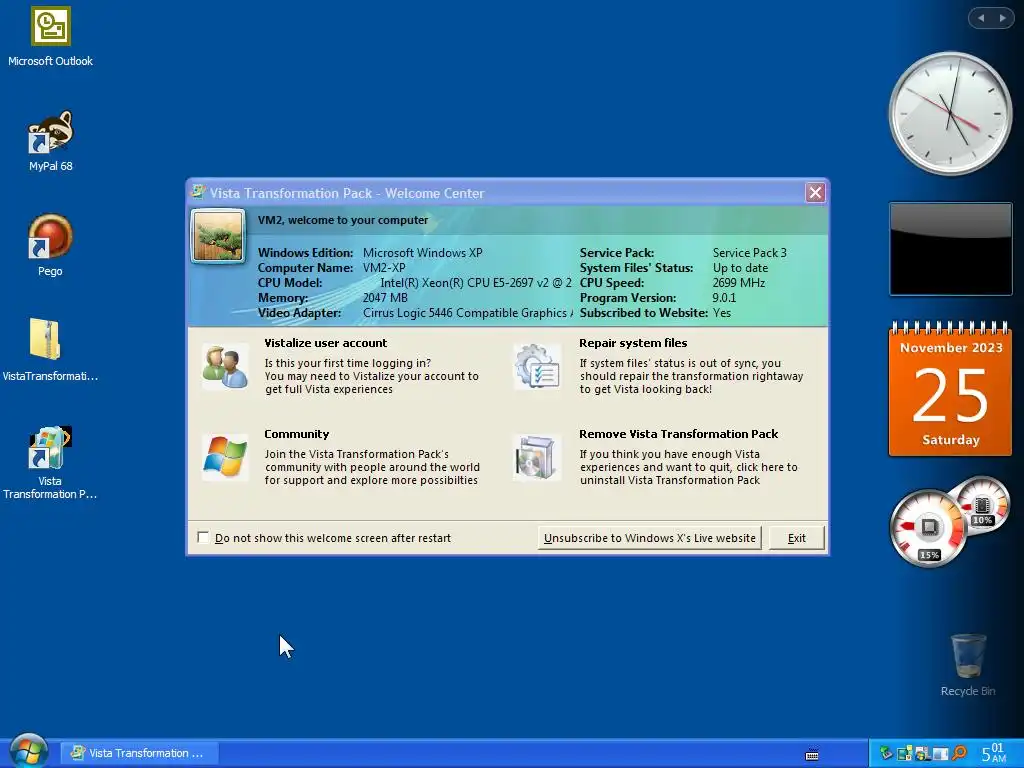Viewport: 1024px width, 768px height.
Task: Open the Start orb menu
Action: [28, 751]
